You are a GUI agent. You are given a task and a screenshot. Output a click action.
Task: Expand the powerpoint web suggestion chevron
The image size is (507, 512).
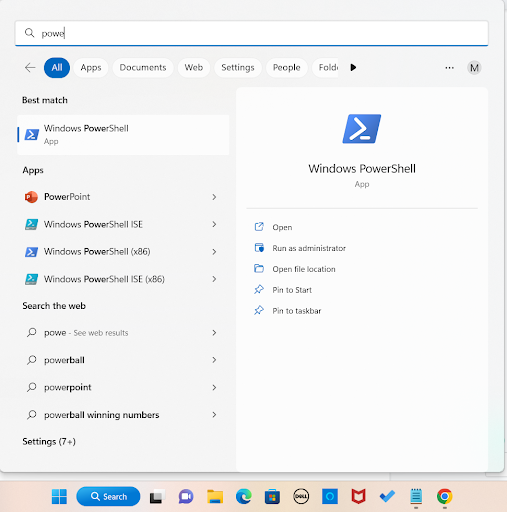coord(214,387)
